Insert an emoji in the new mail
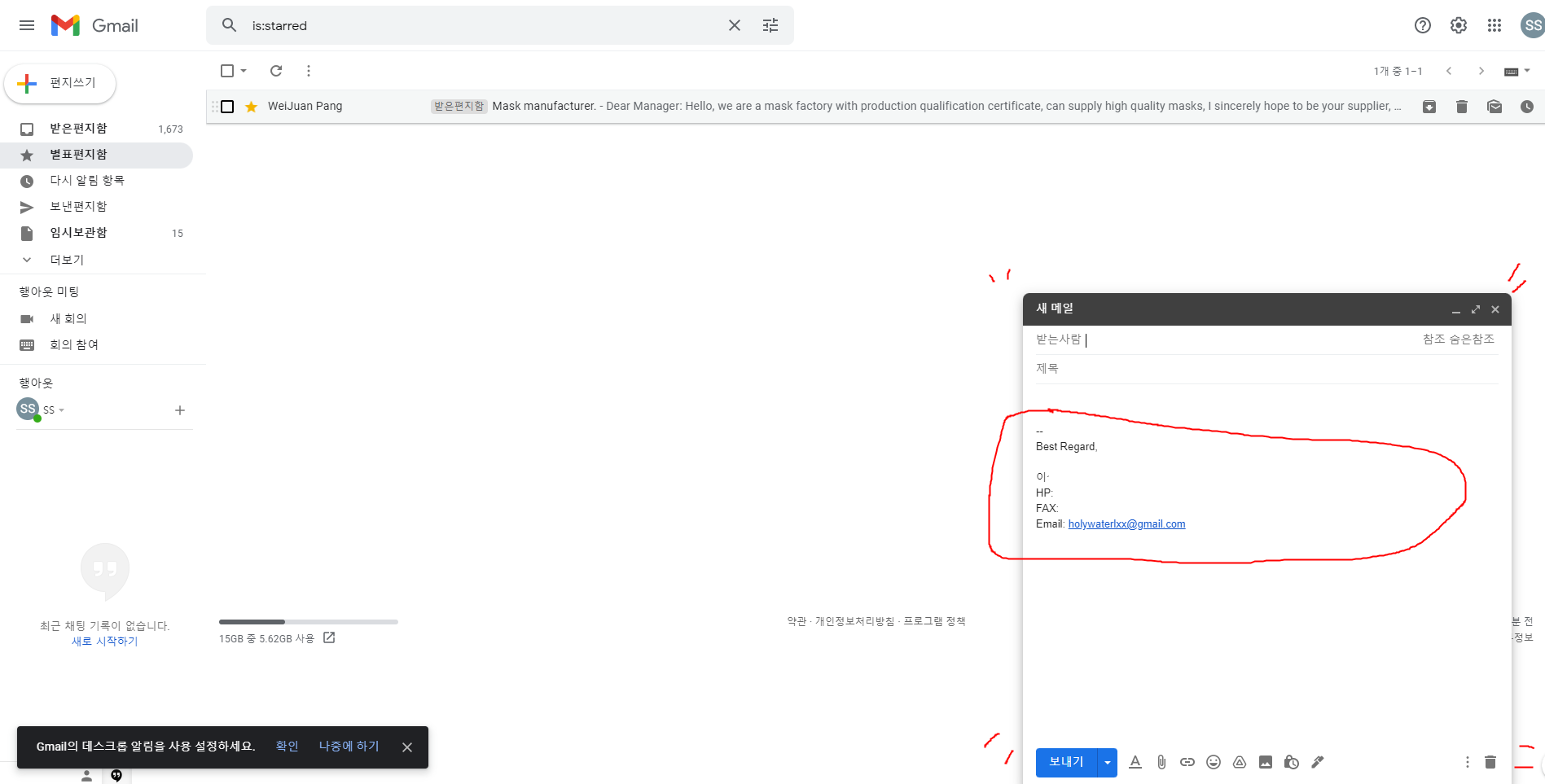 (1214, 762)
